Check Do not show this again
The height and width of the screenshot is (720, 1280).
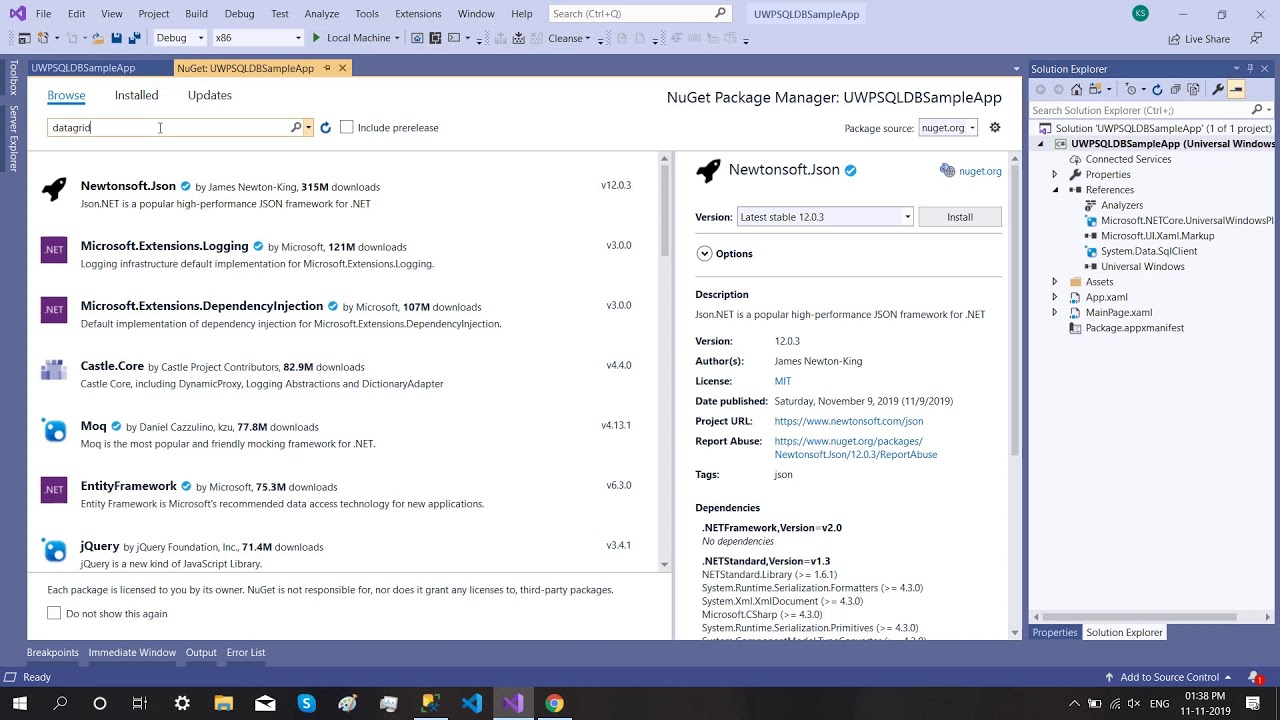[54, 613]
